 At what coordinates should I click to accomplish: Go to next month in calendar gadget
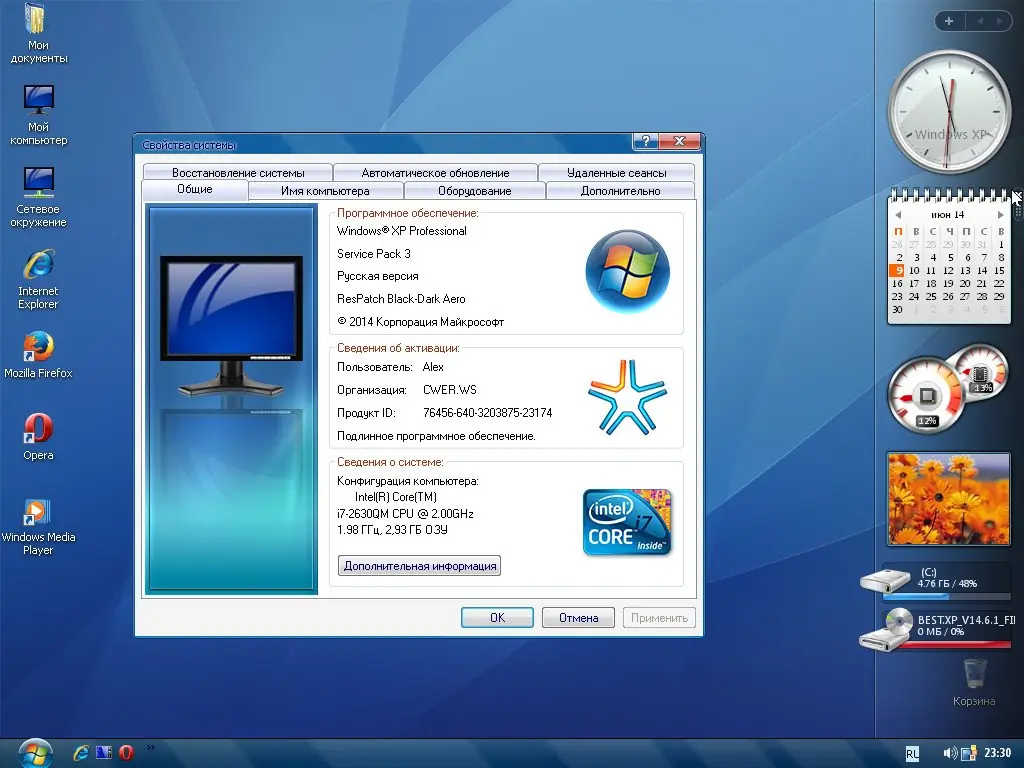click(1000, 215)
